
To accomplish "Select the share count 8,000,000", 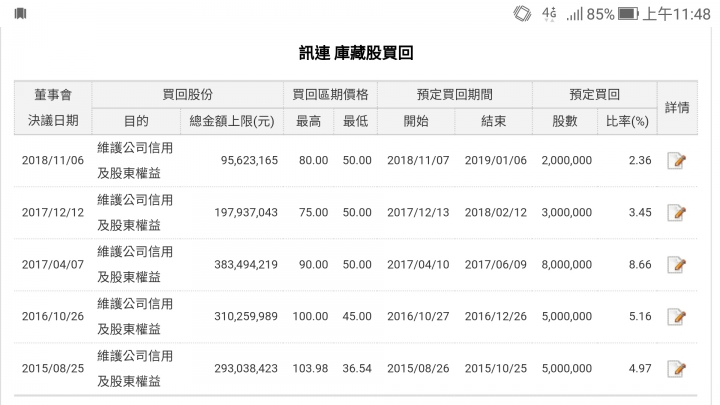I will 567,264.
